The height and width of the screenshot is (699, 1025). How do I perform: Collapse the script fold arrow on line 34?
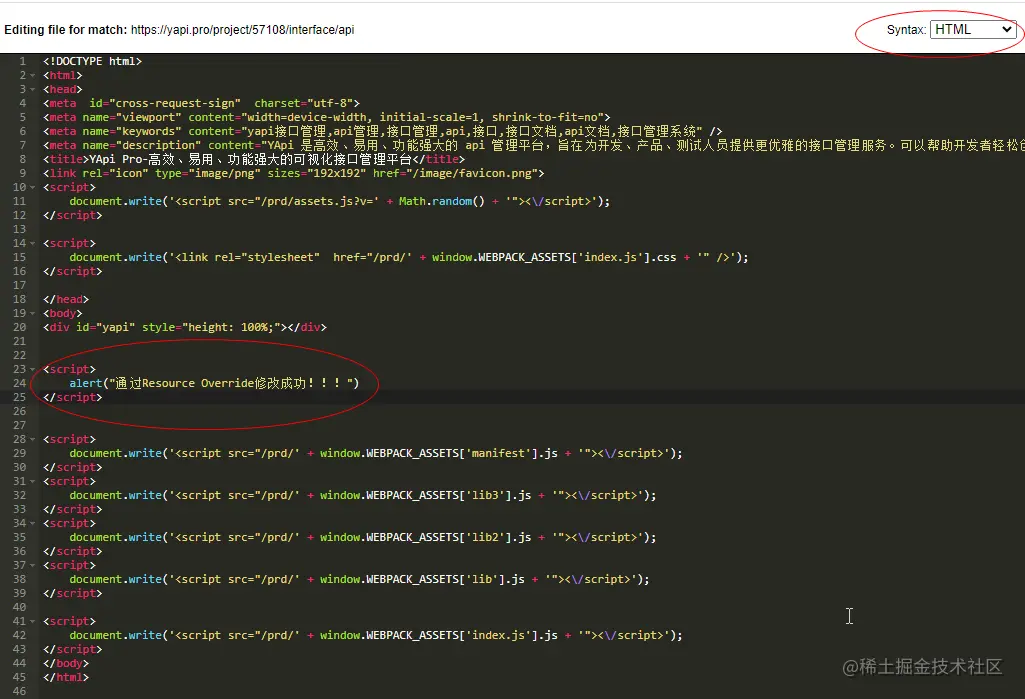point(33,523)
